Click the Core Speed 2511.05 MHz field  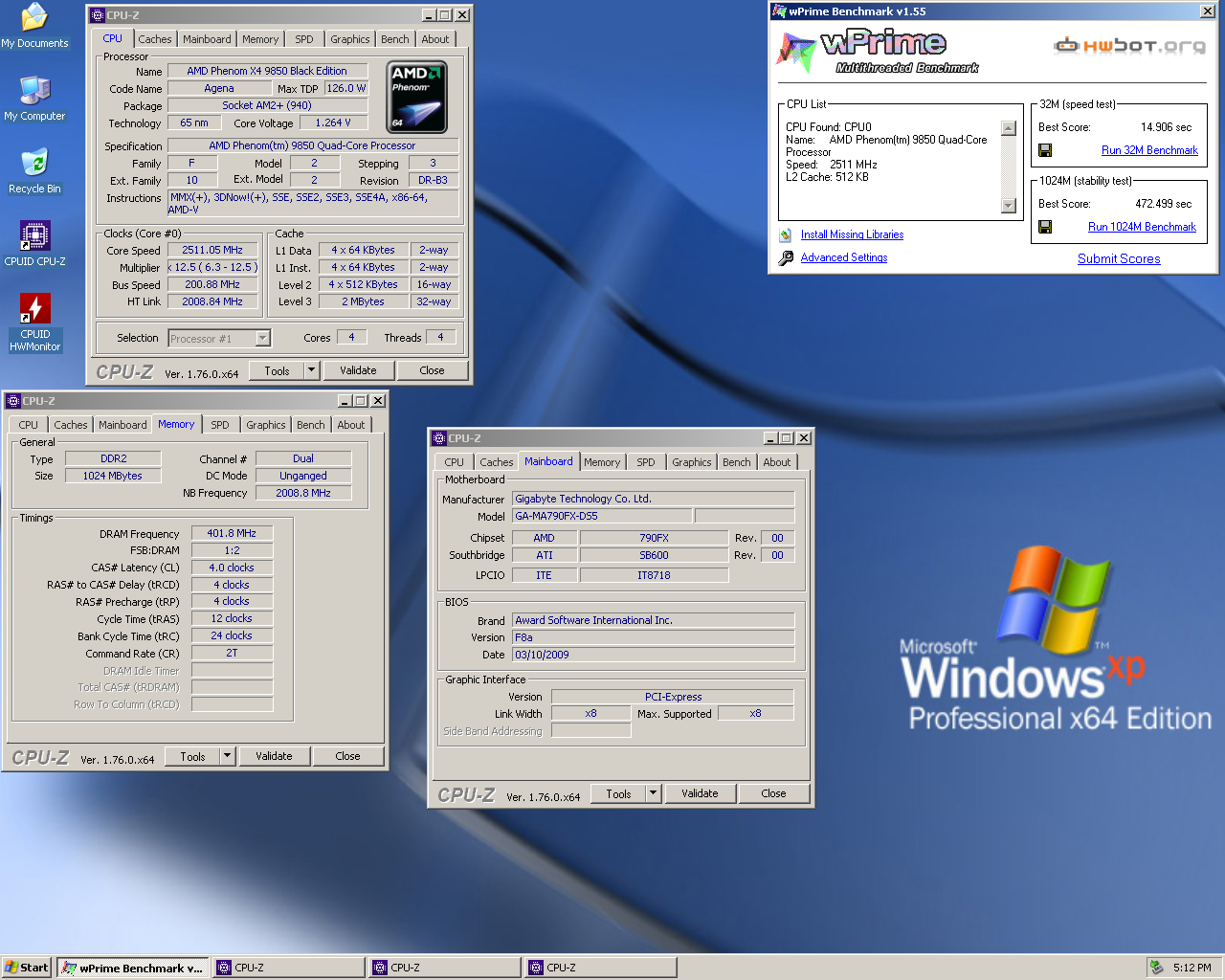212,250
